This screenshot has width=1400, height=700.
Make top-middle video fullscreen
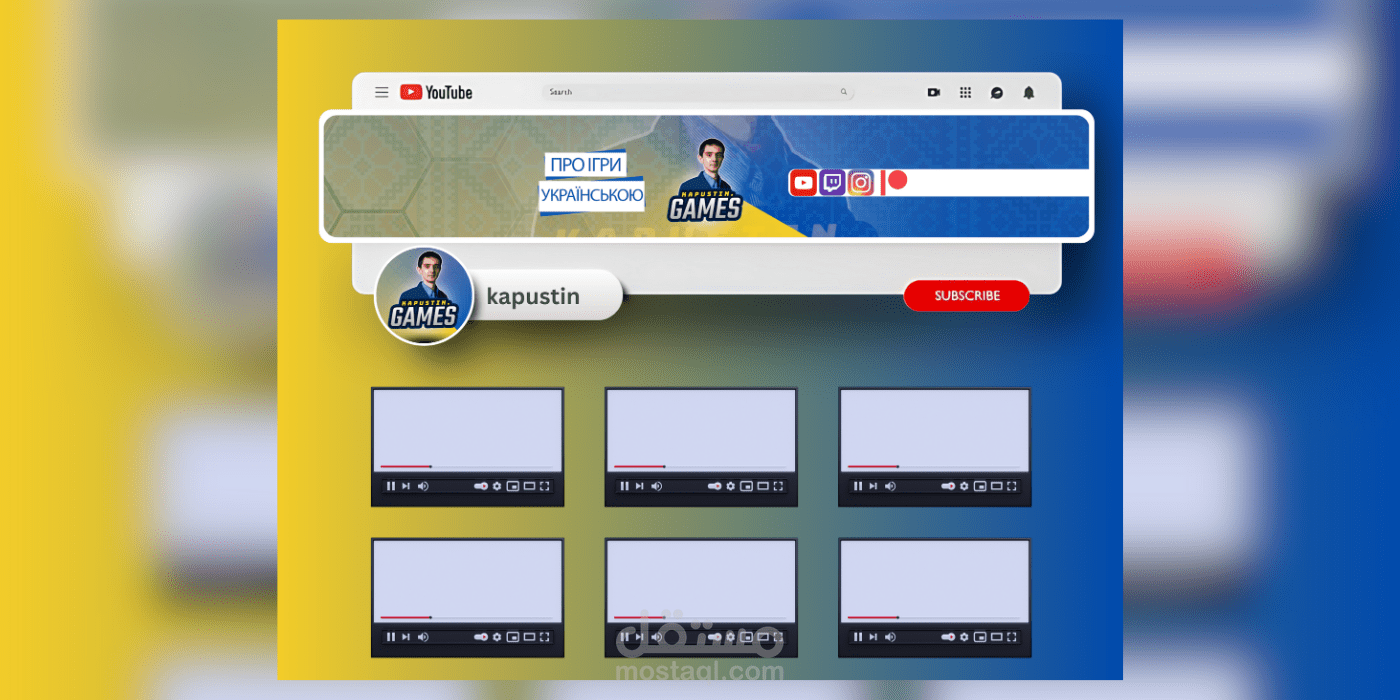pyautogui.click(x=779, y=486)
